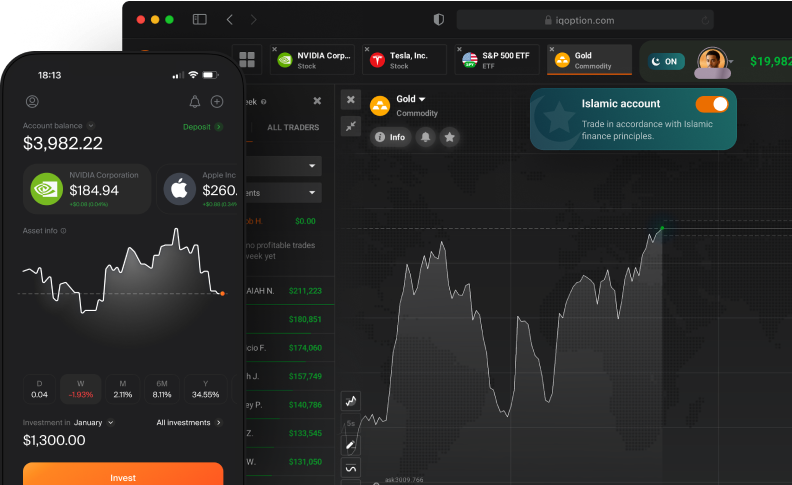Open the Deposit link on phone

[x=202, y=127]
